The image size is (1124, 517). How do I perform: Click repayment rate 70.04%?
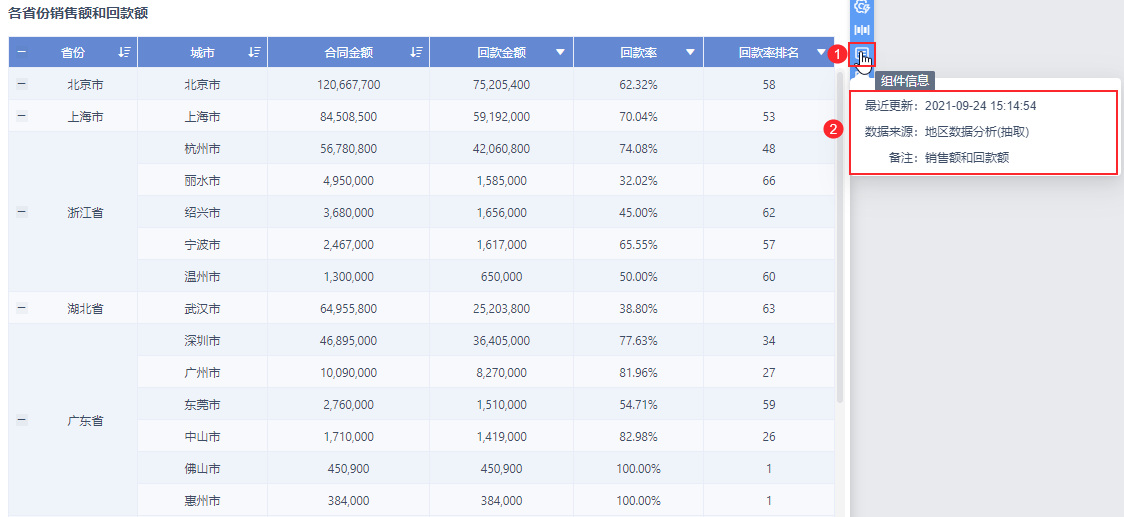(639, 116)
